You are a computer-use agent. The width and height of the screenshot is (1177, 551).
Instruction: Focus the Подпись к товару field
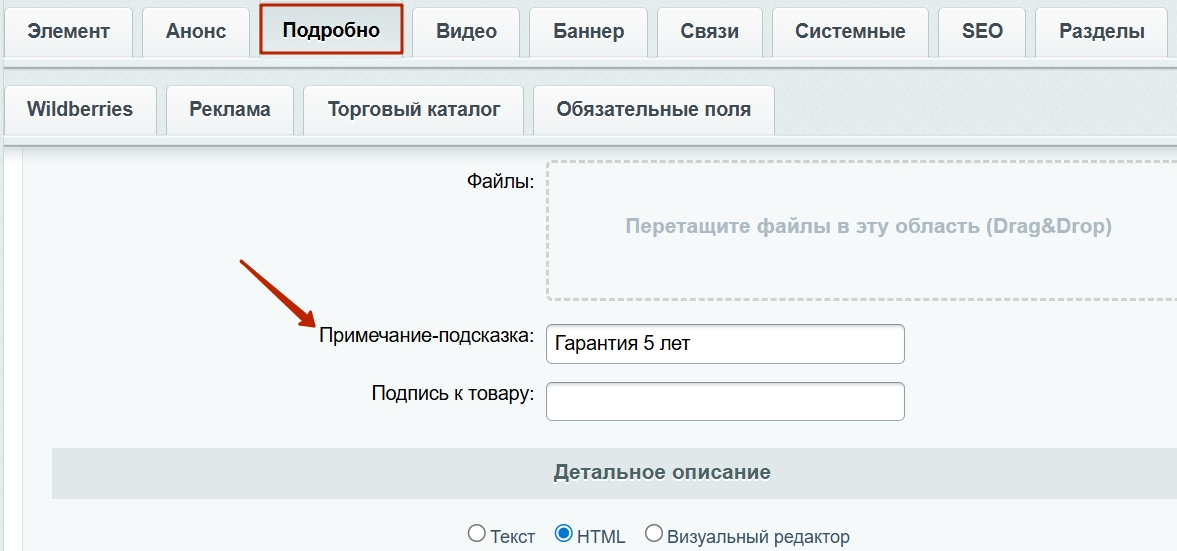pos(725,402)
